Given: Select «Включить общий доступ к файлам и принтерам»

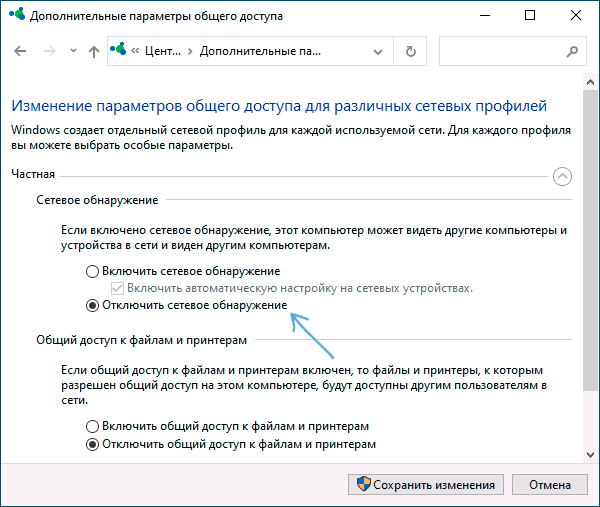Looking at the screenshot, I should pyautogui.click(x=93, y=426).
